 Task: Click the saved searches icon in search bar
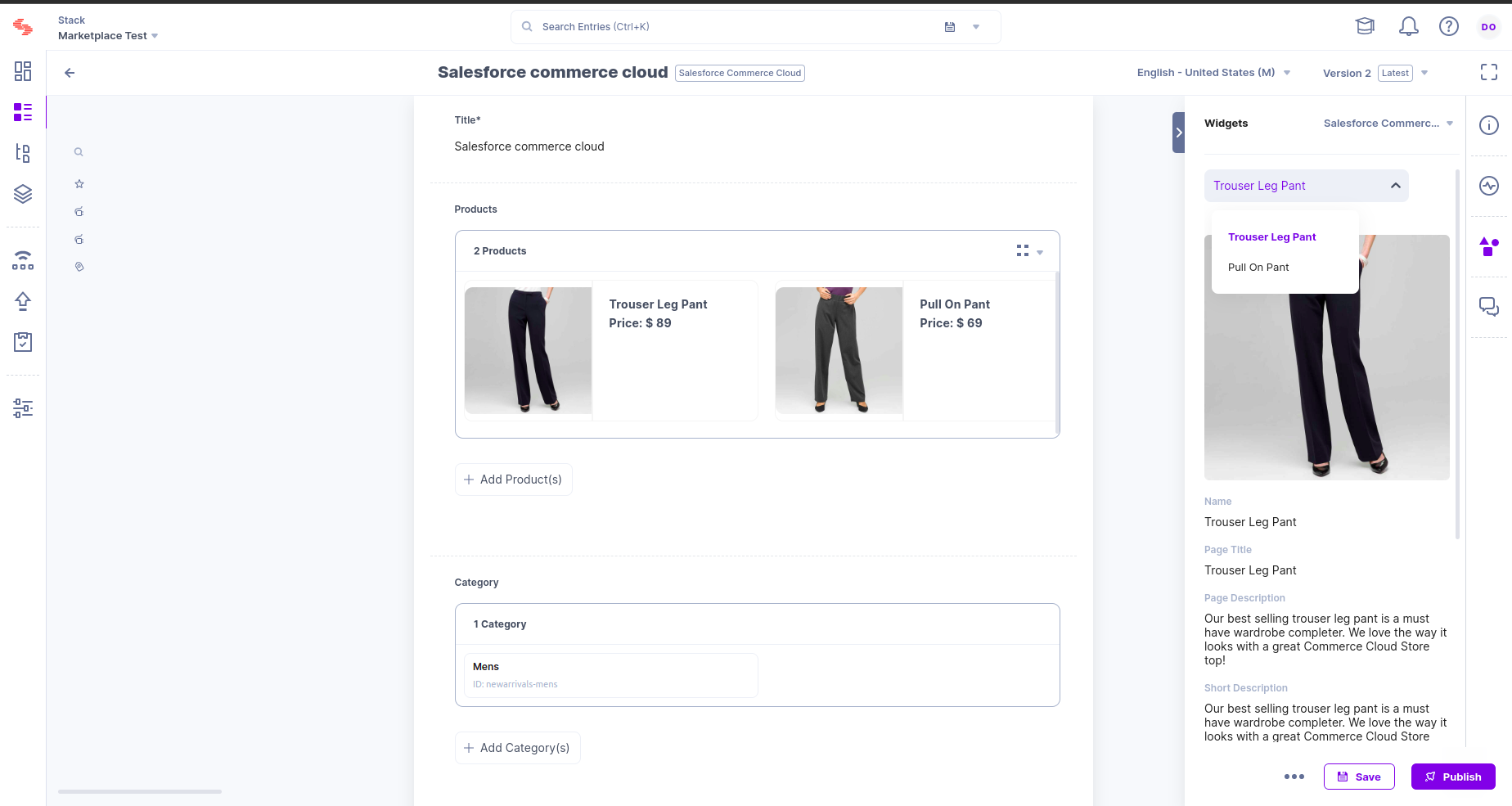click(950, 27)
